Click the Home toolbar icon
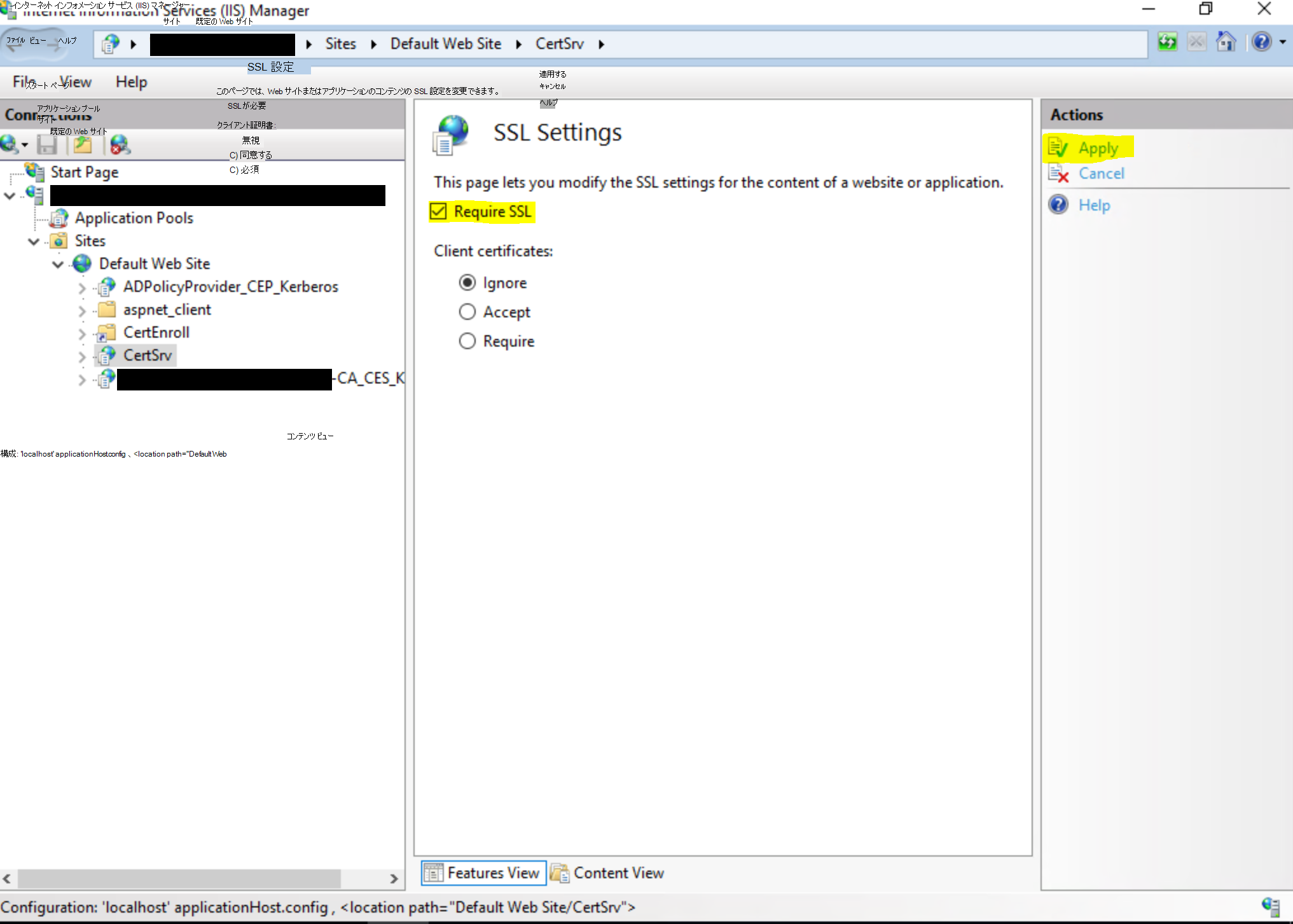The height and width of the screenshot is (924, 1293). [x=1226, y=42]
